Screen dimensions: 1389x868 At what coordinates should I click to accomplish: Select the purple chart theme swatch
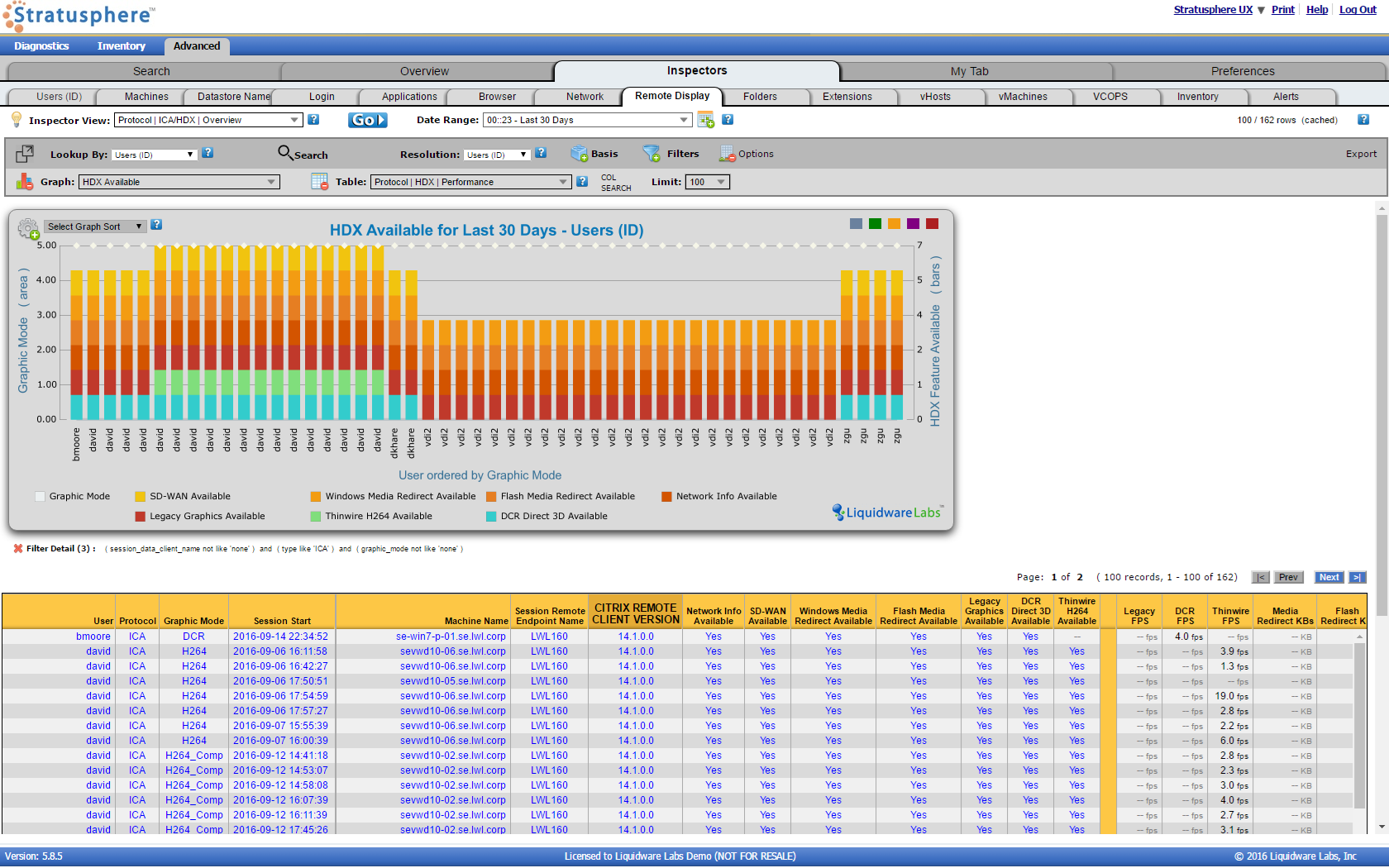(913, 224)
